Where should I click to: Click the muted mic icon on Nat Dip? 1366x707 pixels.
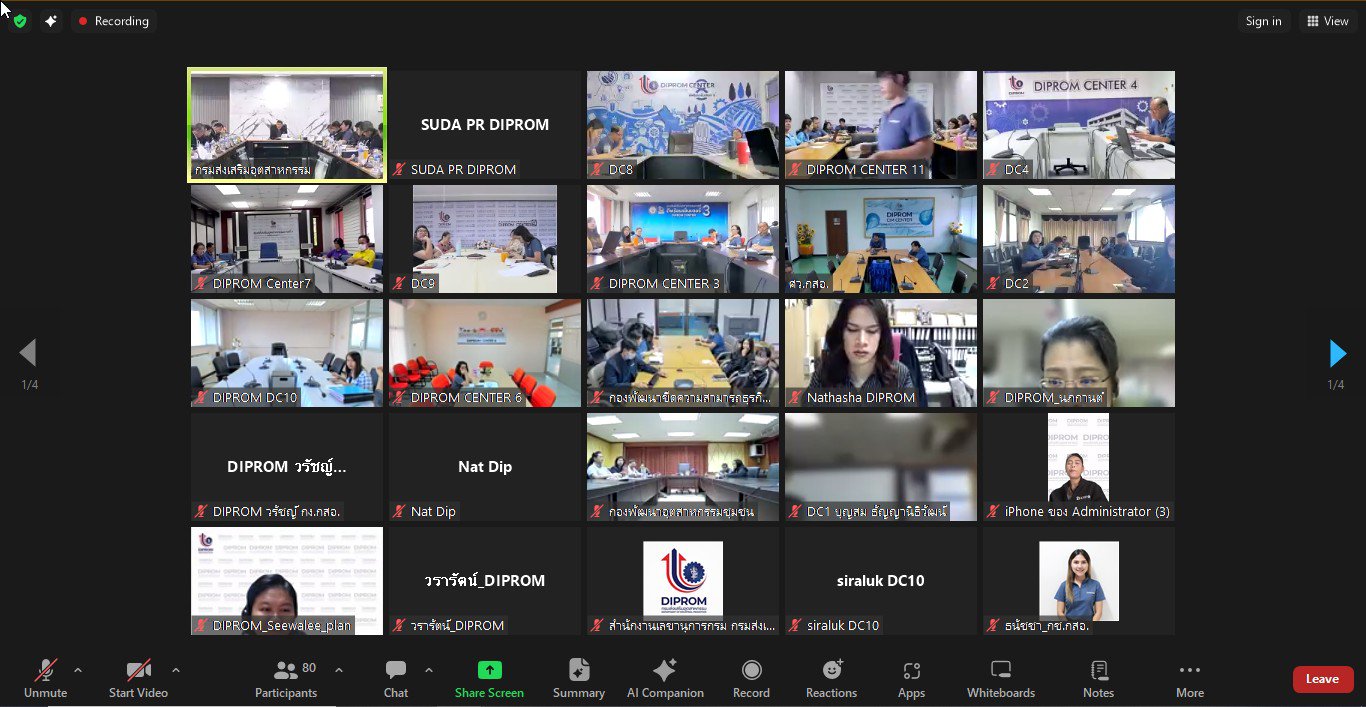pyautogui.click(x=399, y=512)
